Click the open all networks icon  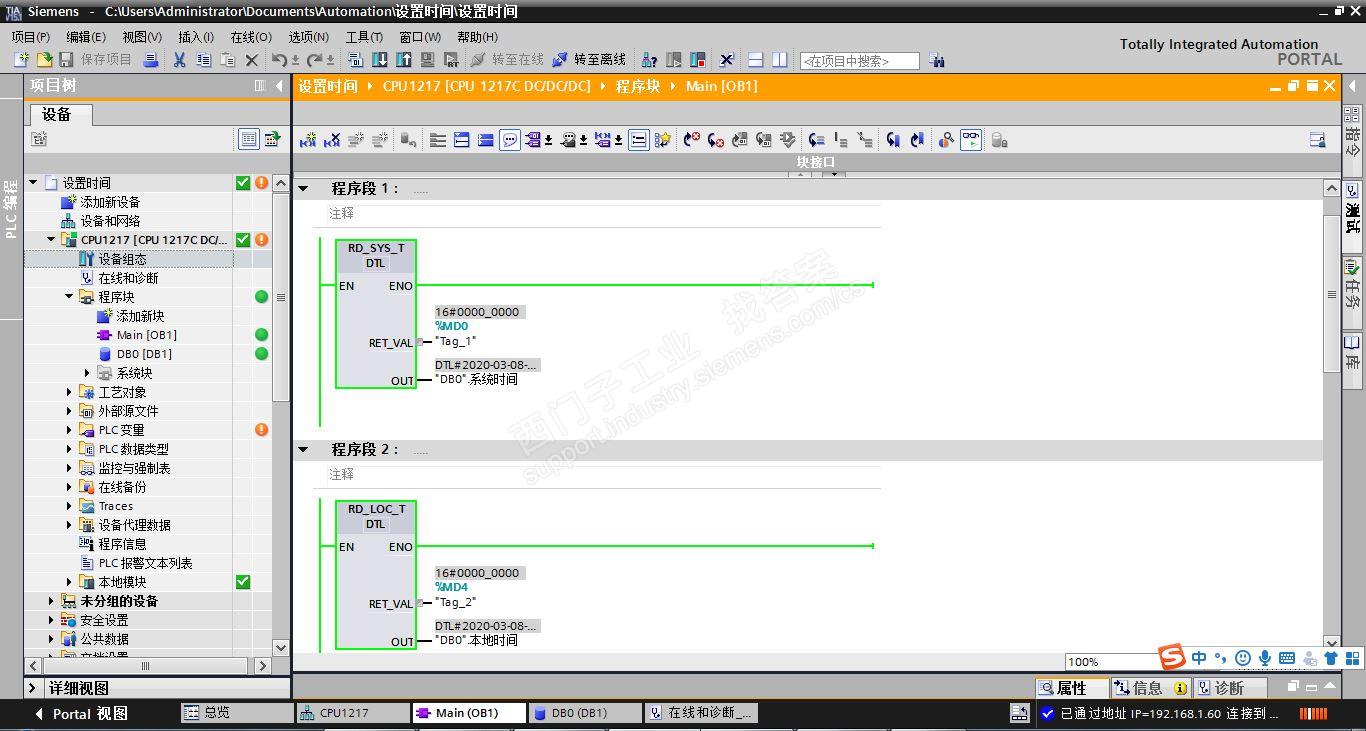coord(462,140)
